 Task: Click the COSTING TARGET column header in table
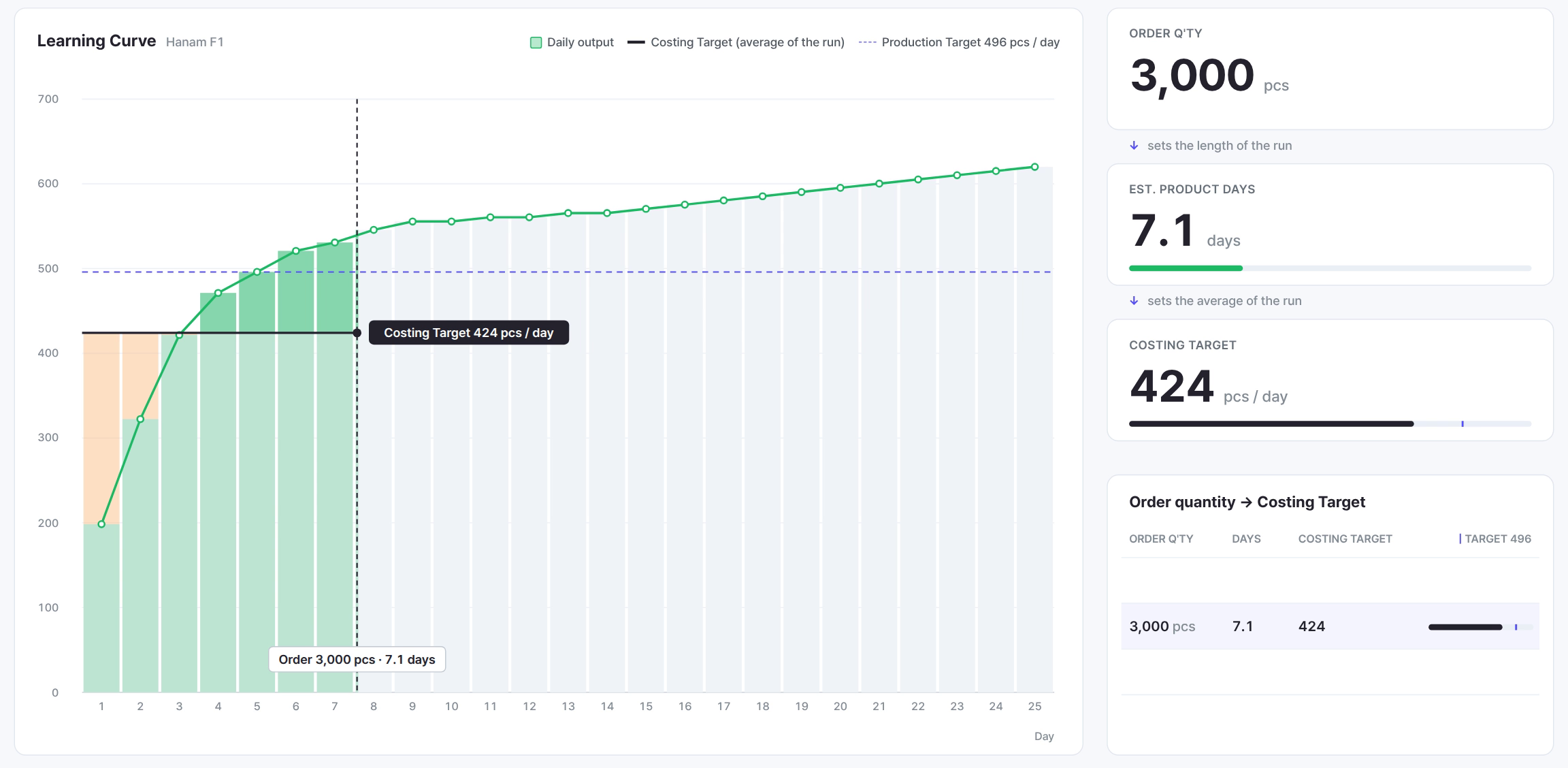coord(1345,539)
